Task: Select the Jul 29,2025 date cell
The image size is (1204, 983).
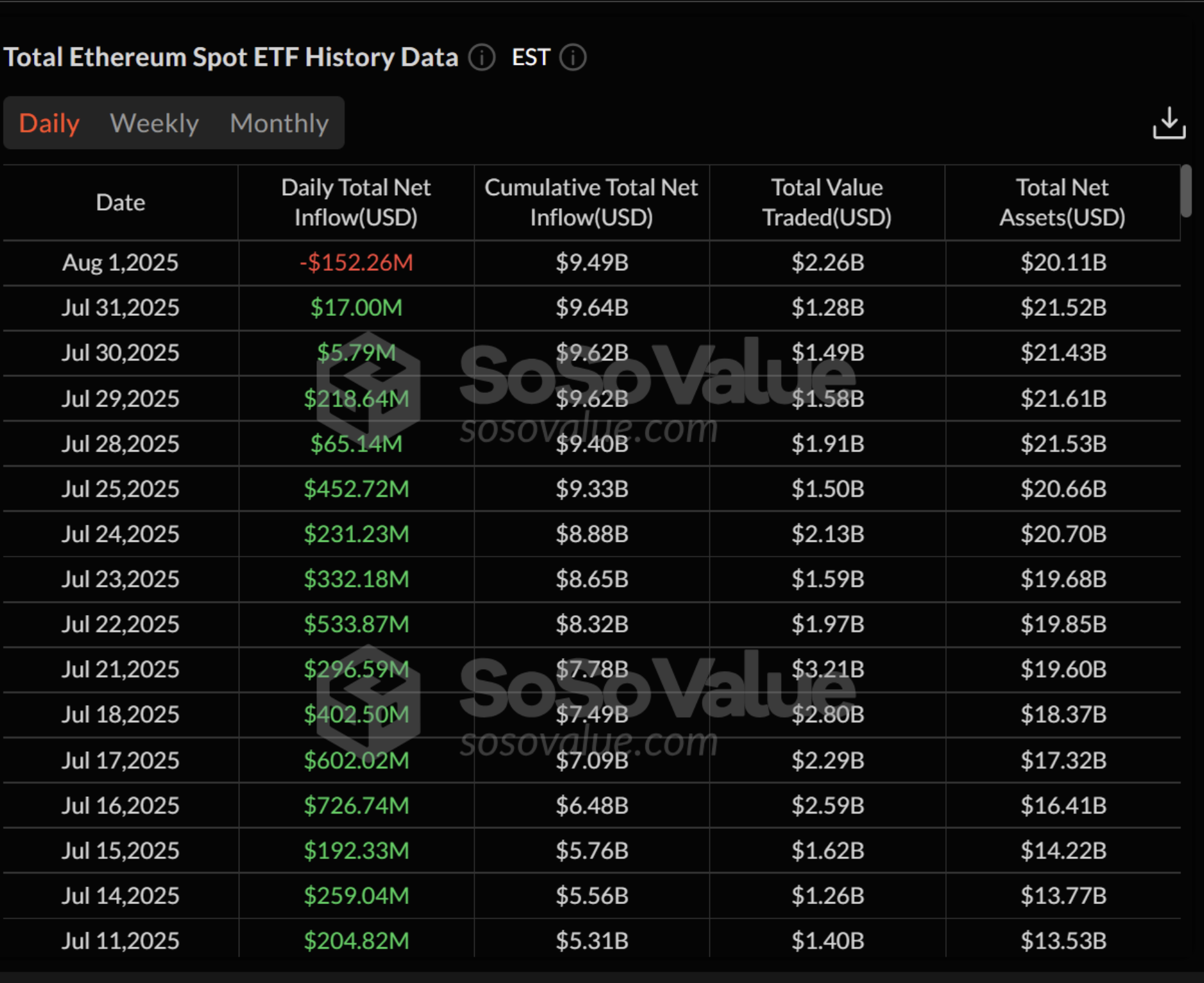Action: click(121, 399)
